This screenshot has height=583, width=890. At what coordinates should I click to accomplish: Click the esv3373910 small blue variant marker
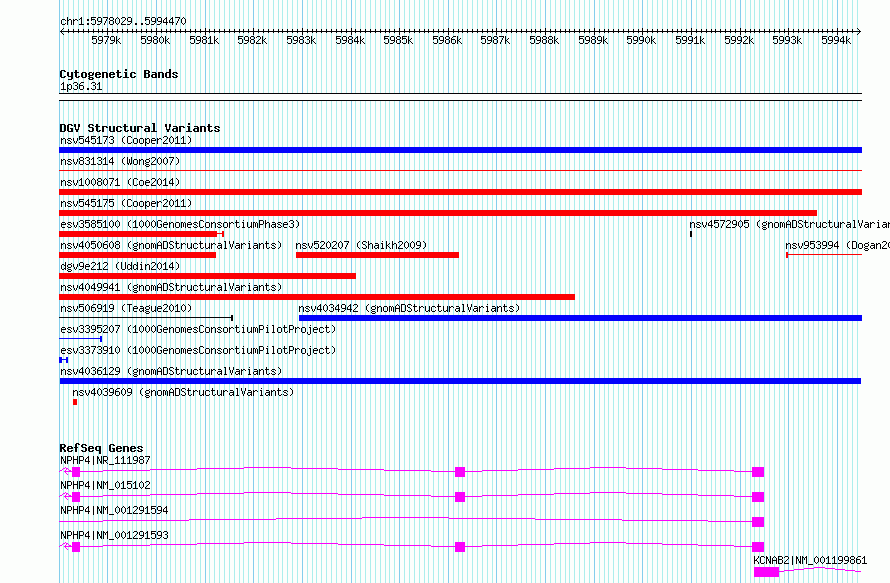click(x=64, y=360)
